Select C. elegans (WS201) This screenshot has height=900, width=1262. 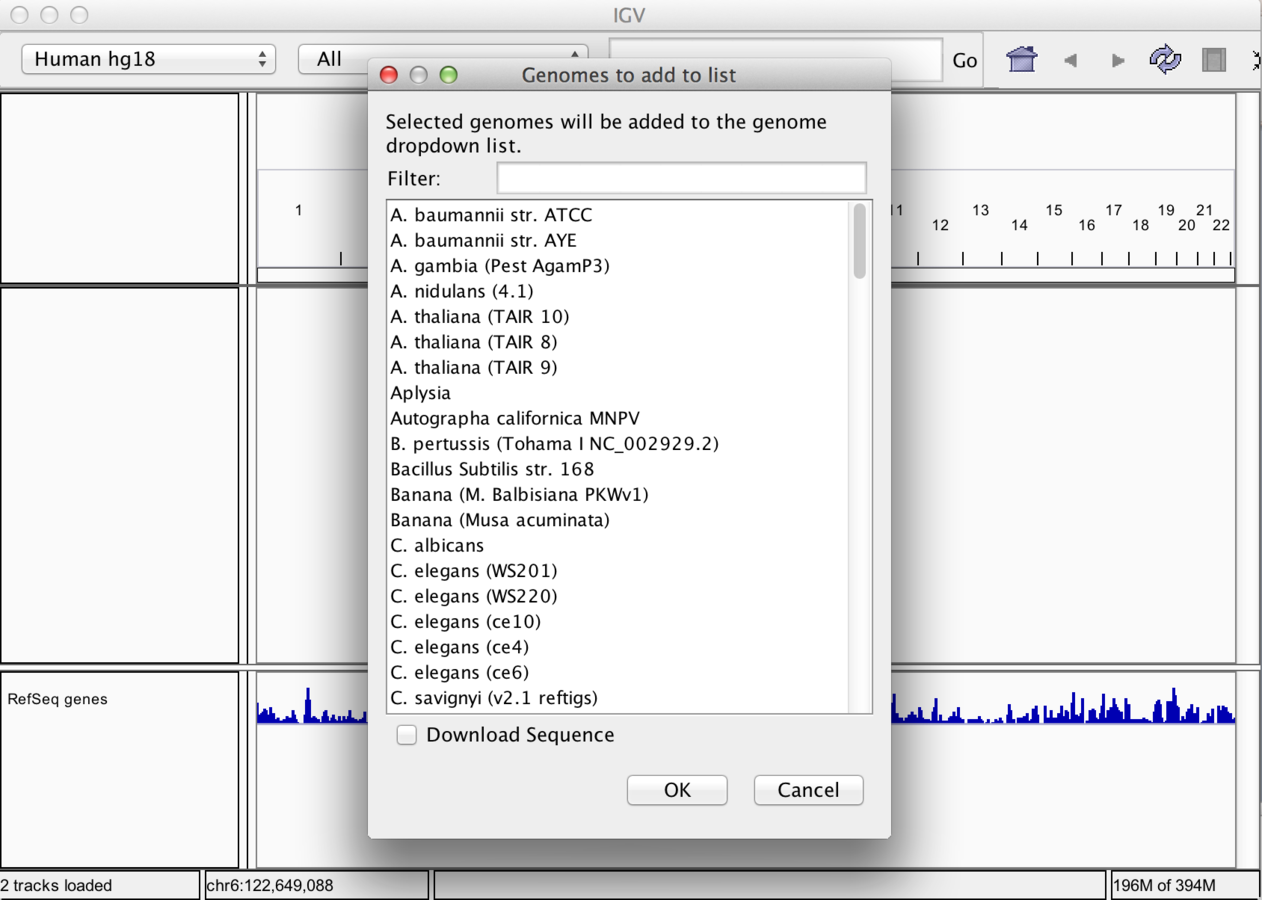pos(619,570)
